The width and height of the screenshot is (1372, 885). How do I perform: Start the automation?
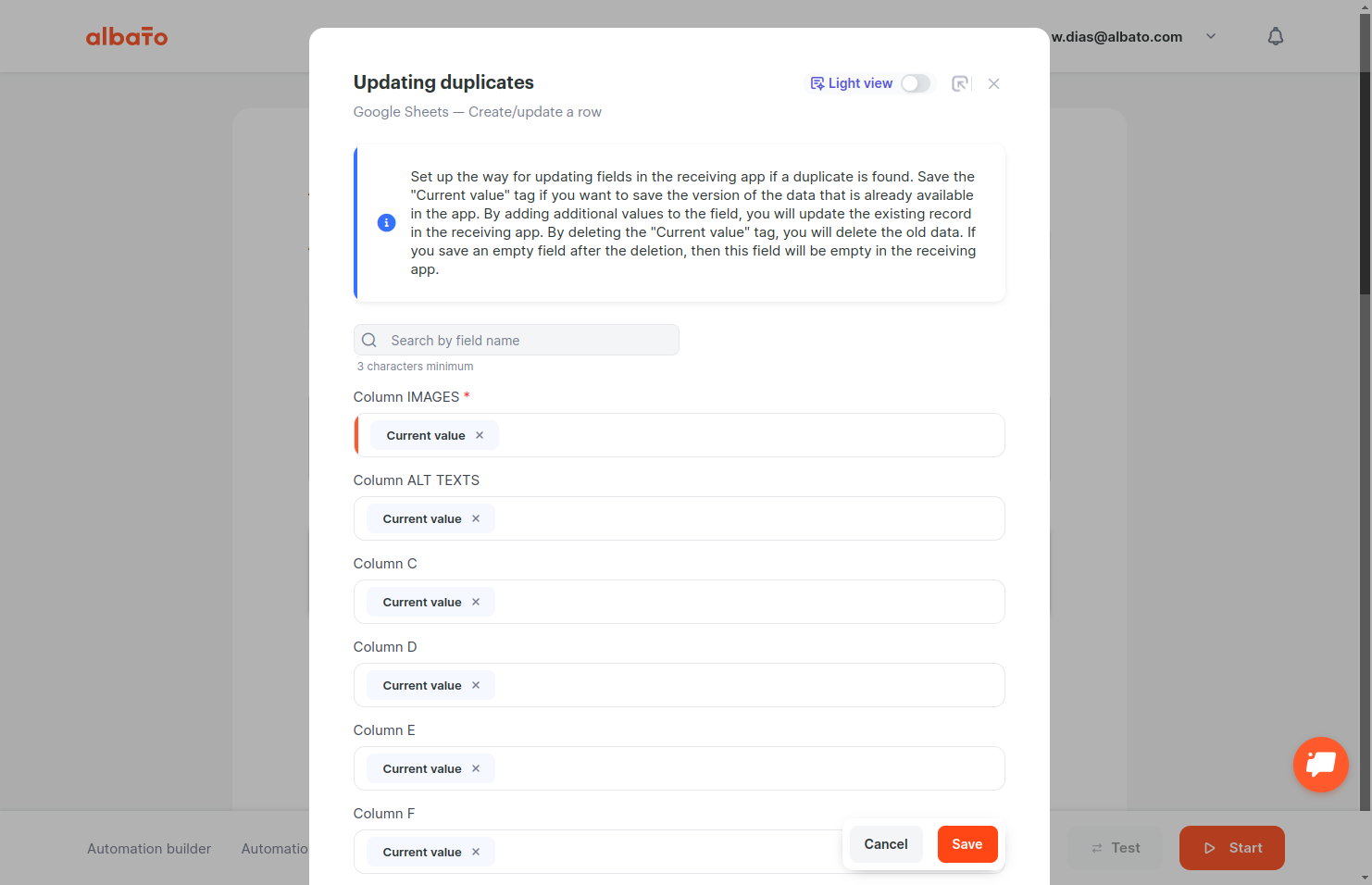coord(1232,848)
